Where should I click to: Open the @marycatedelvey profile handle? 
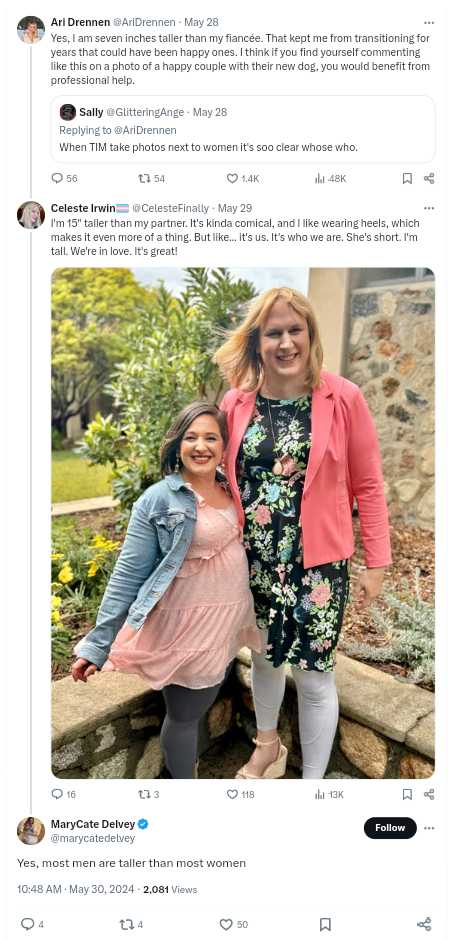[x=92, y=838]
